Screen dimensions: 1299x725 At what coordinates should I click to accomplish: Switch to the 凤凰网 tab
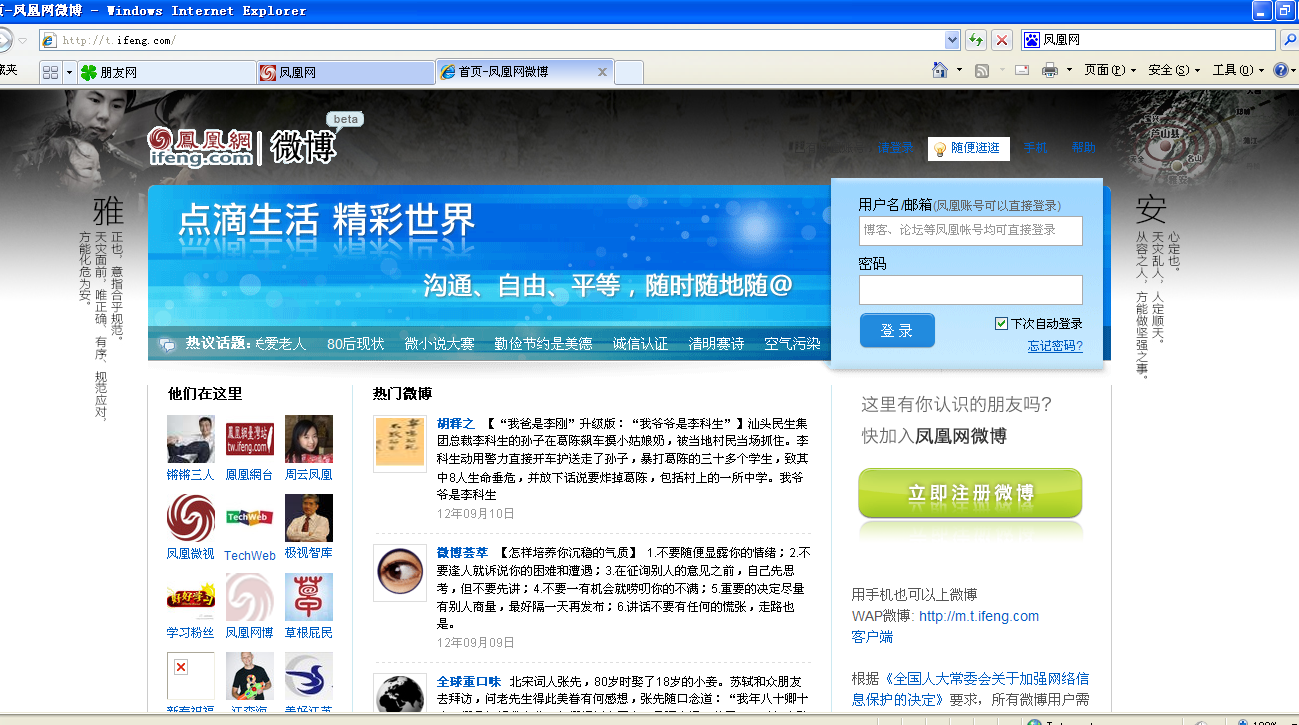345,72
